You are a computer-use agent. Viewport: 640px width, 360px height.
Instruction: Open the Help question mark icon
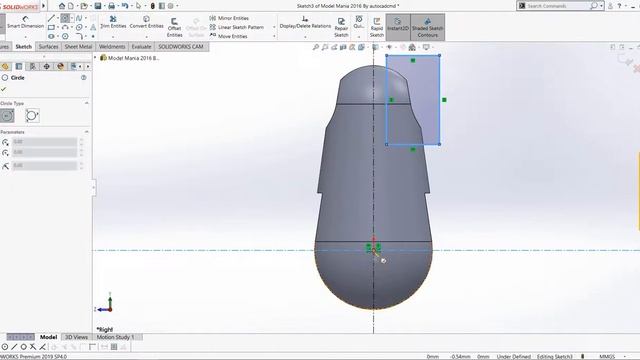pos(619,6)
